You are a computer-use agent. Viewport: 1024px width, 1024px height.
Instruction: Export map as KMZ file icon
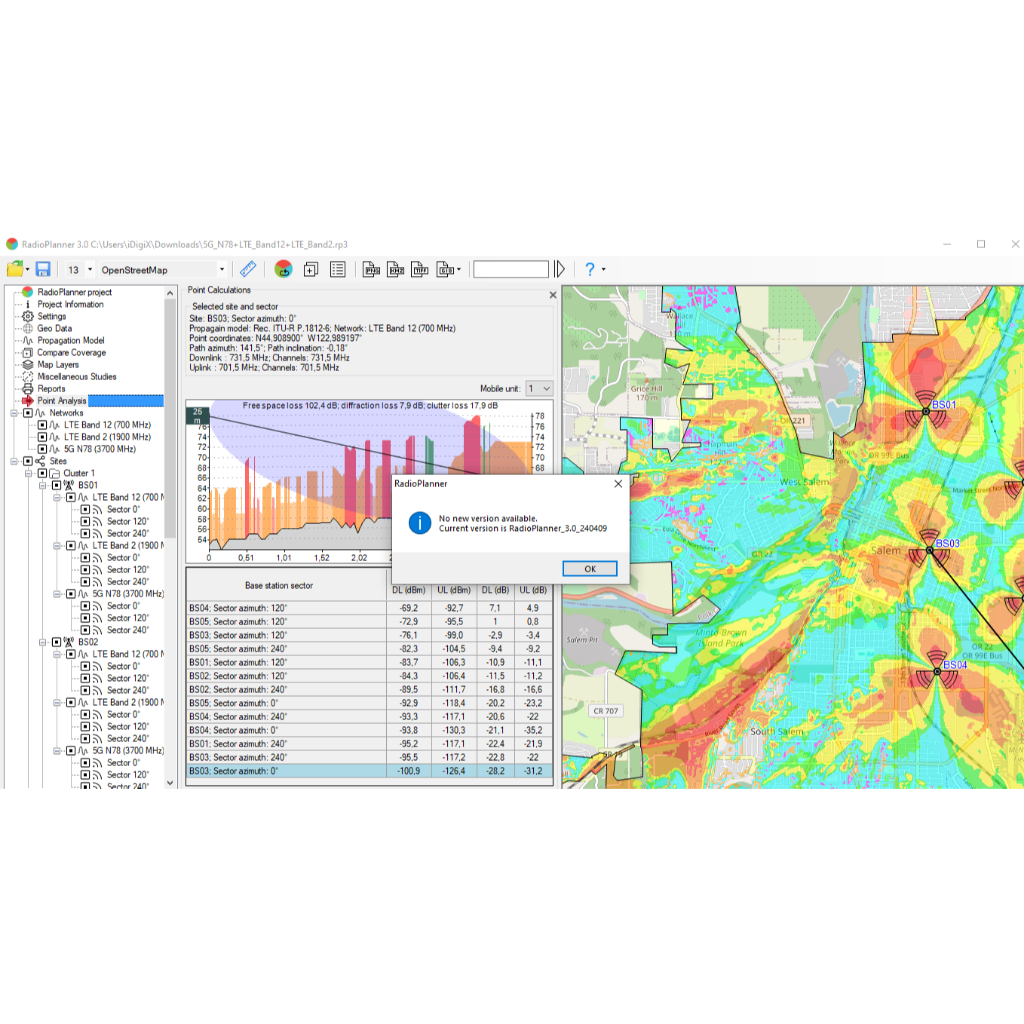[396, 269]
